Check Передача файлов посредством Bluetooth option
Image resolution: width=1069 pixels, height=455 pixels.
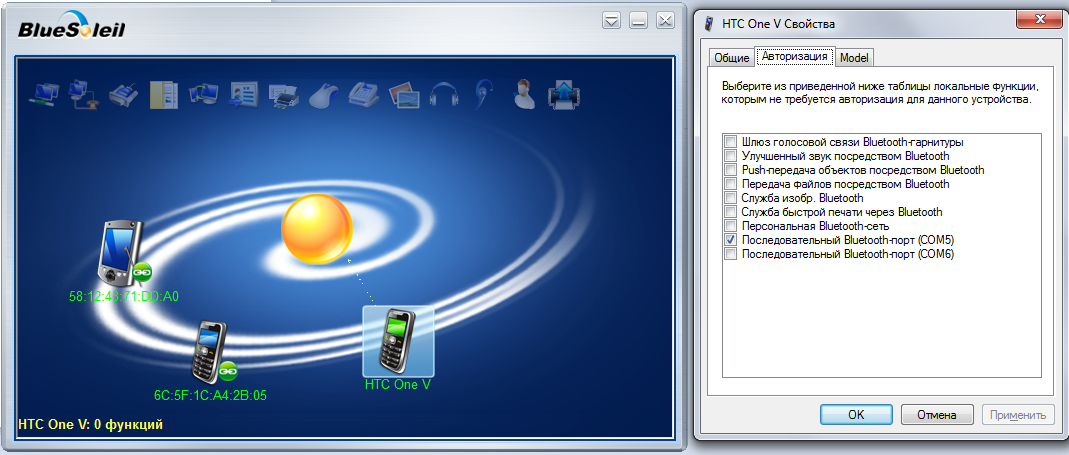(x=730, y=184)
